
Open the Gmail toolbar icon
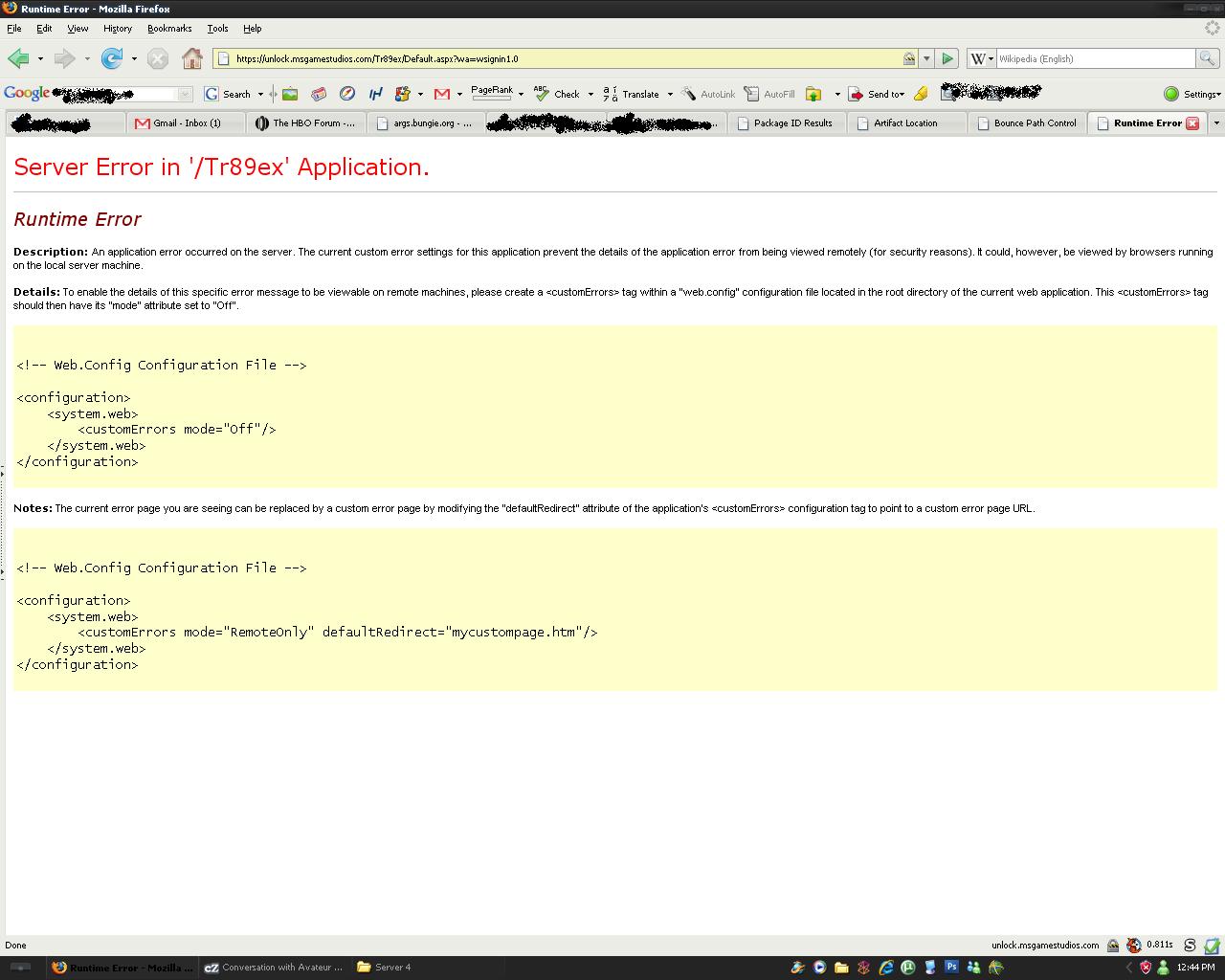(441, 94)
